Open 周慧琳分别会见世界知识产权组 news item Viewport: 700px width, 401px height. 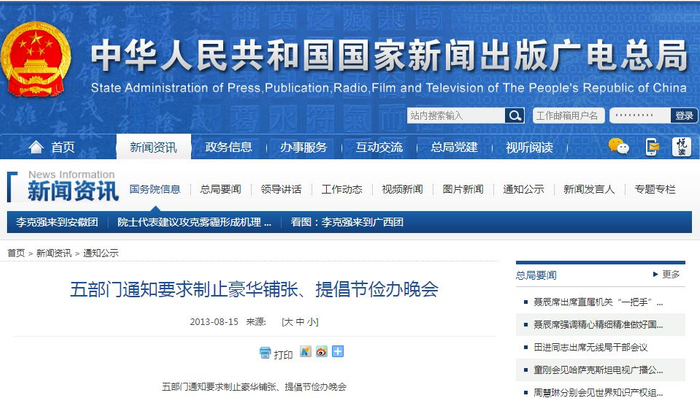point(598,393)
